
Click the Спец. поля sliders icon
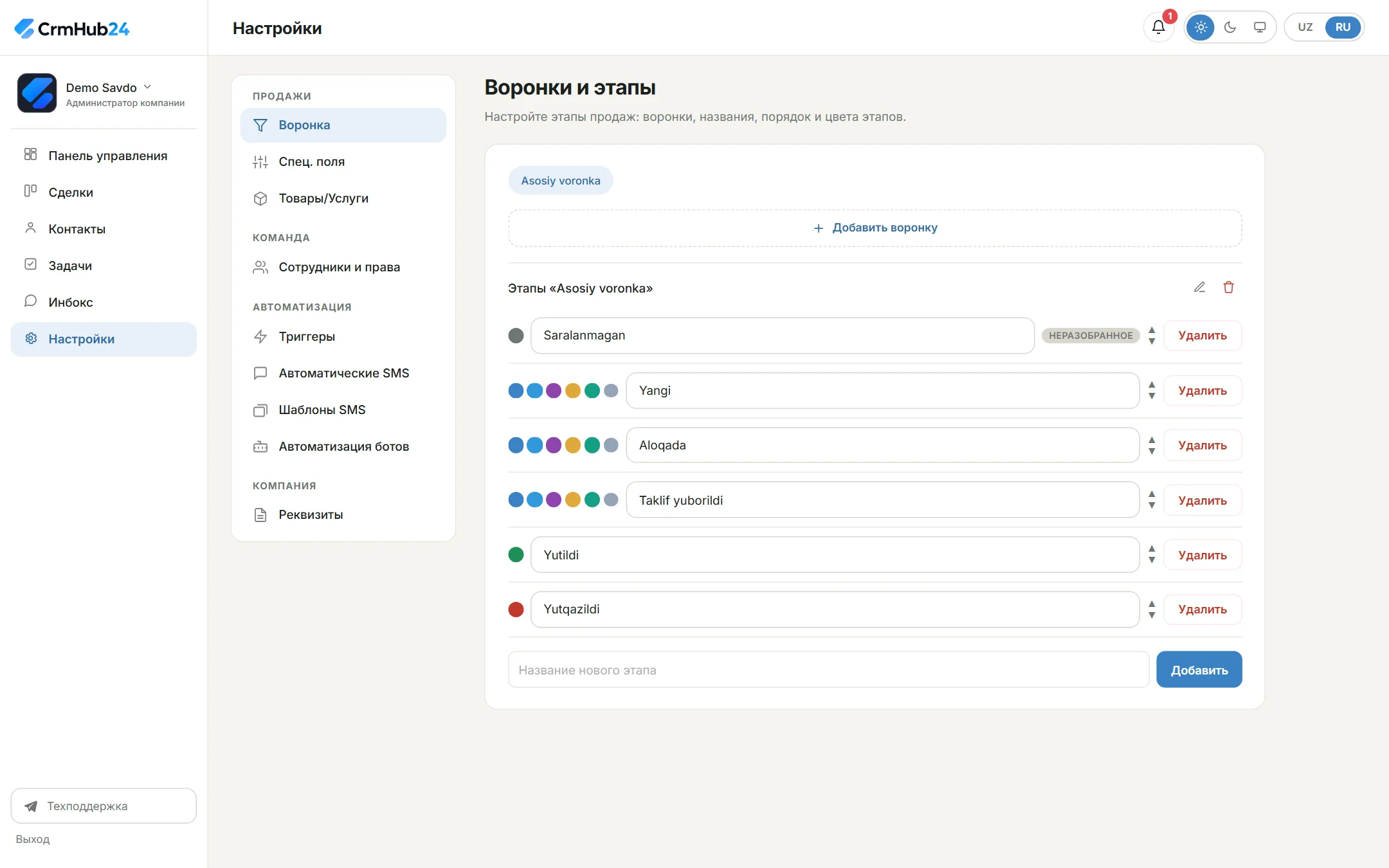coord(260,161)
